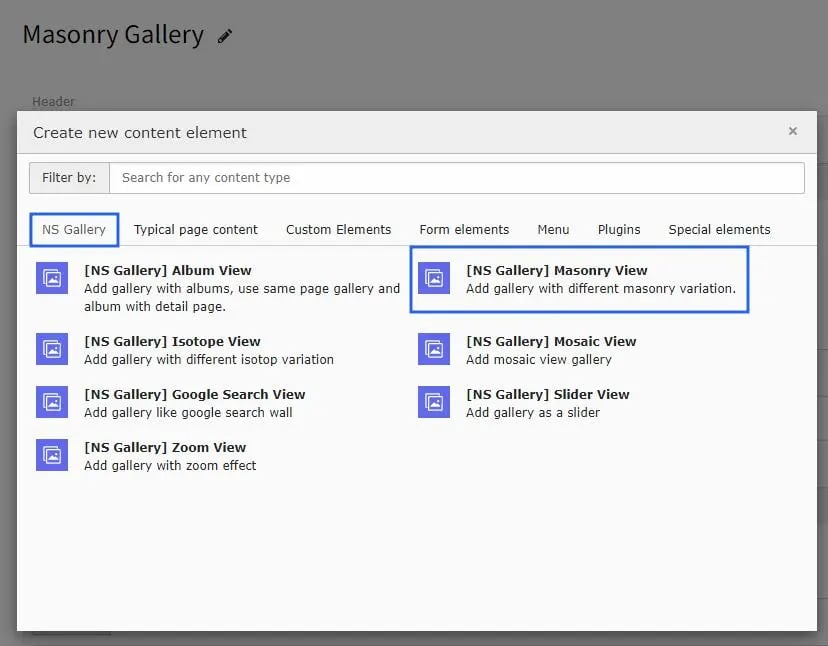
Task: Click the Slider View gallery icon
Action: click(434, 402)
